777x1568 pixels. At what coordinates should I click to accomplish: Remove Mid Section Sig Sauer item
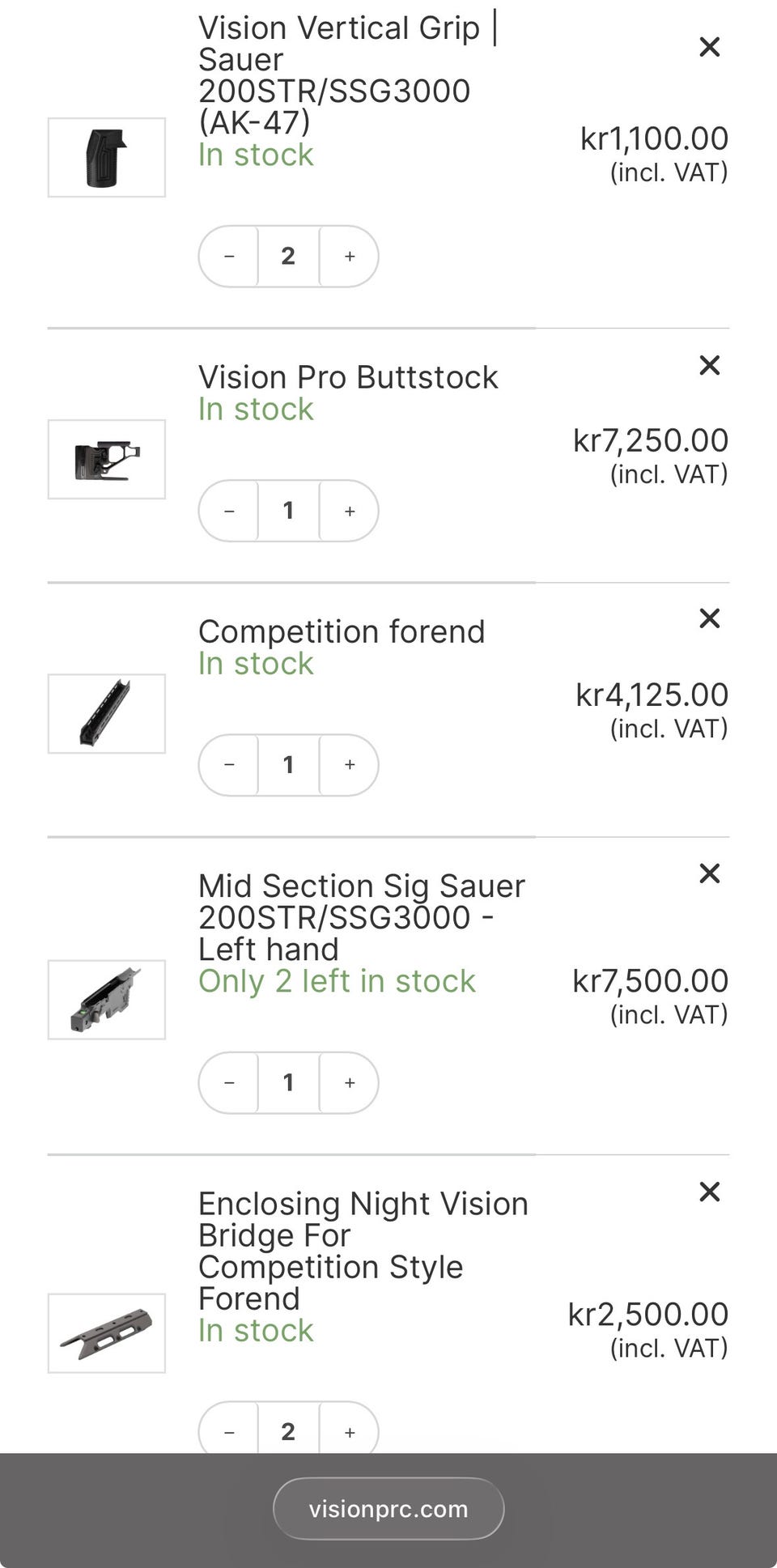(709, 873)
